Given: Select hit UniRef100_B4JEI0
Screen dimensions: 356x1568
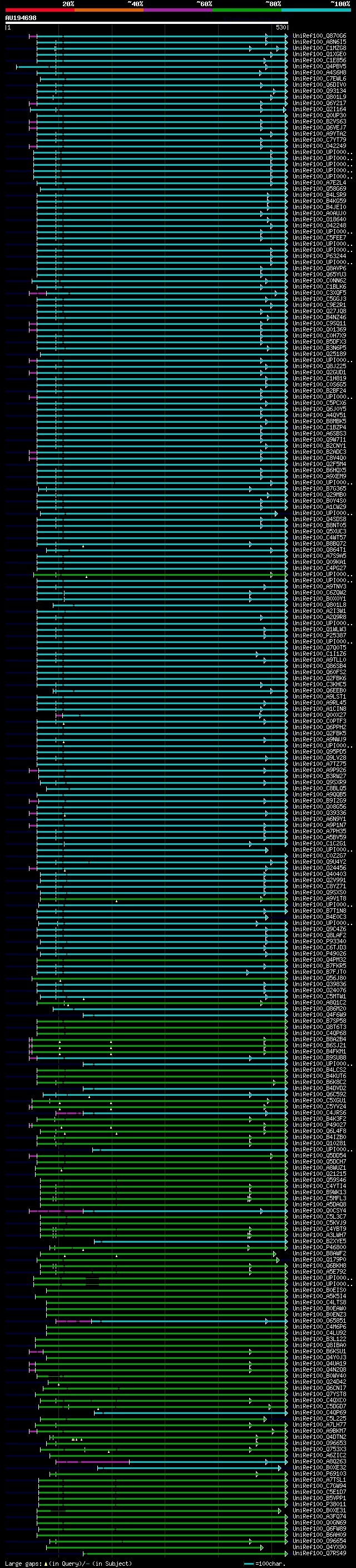Looking at the screenshot, I should click(x=319, y=207).
